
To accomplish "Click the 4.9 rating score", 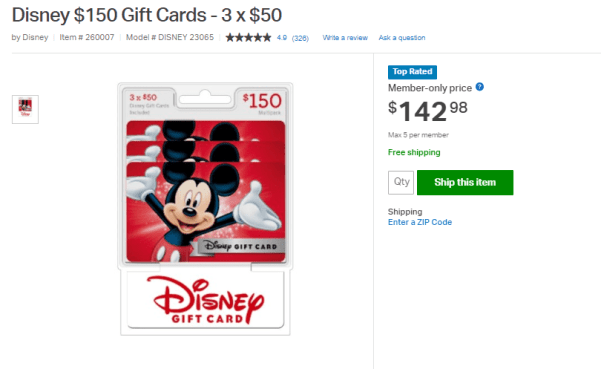I will coord(282,38).
